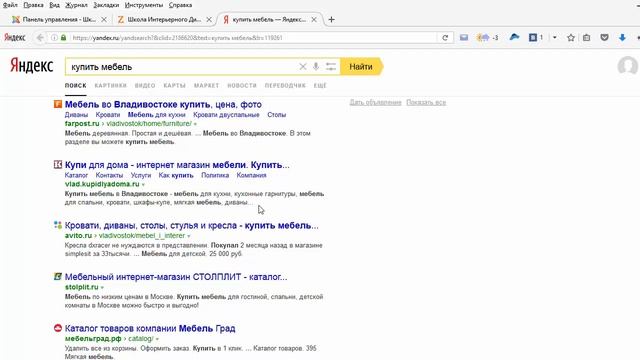The image size is (640, 360).
Task: Click the СТОЛПЛИТ result favicon
Action: tap(58, 276)
